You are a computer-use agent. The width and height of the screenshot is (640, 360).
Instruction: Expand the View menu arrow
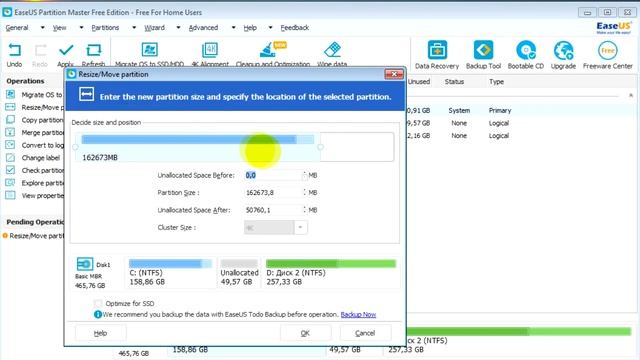81,28
